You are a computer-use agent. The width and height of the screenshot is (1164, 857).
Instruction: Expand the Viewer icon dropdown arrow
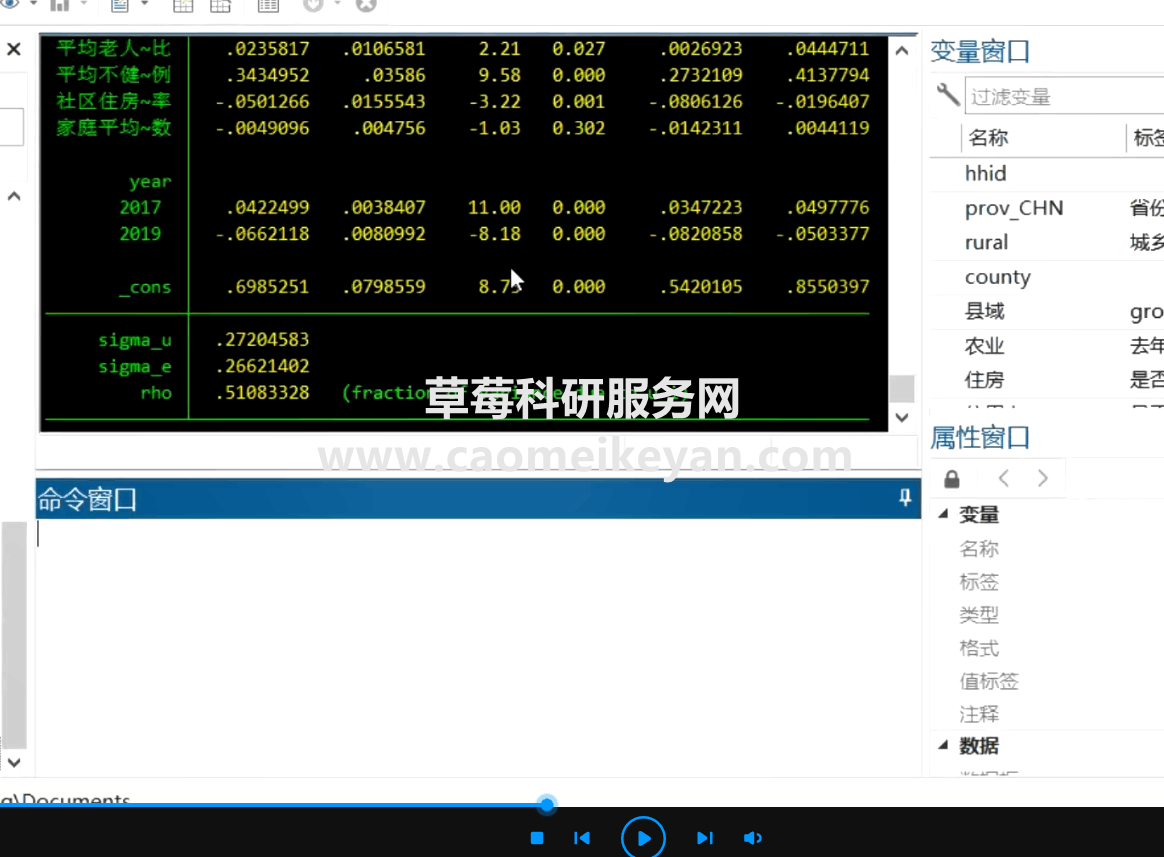[33, 4]
